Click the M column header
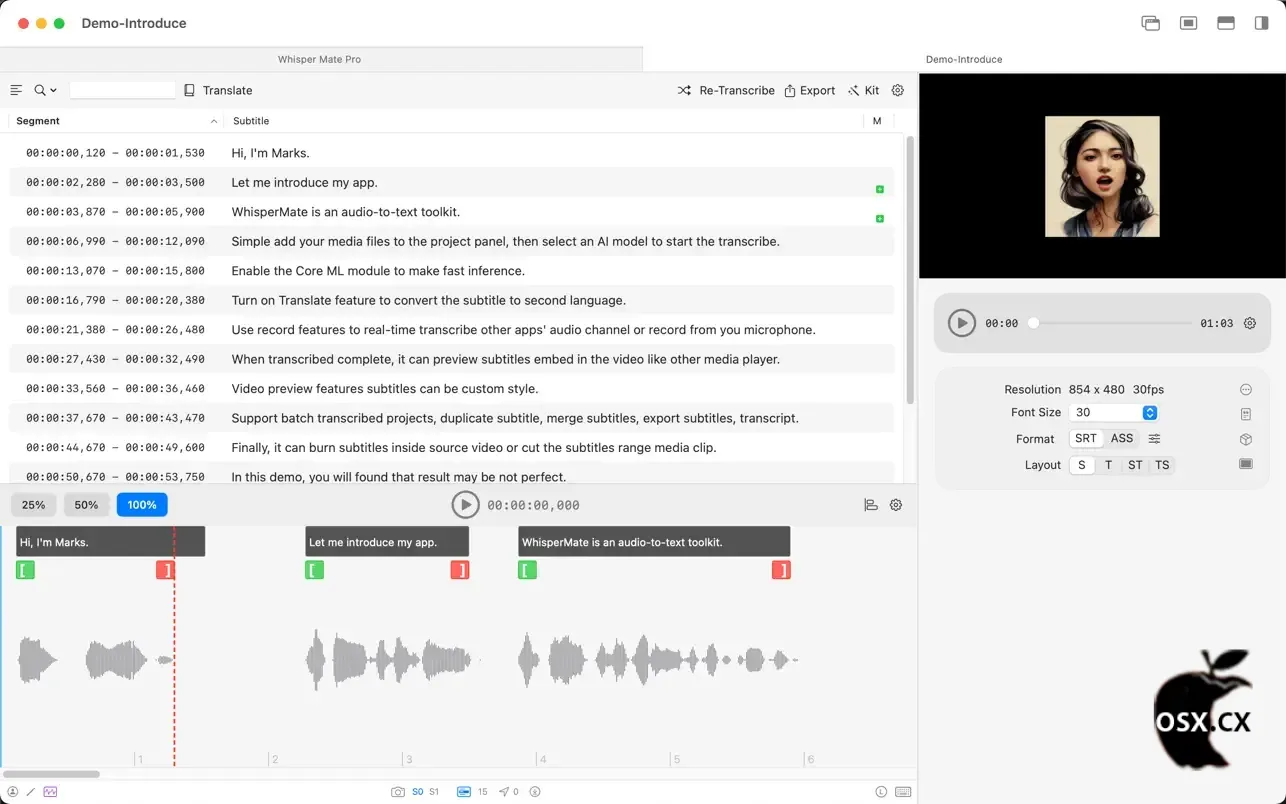 point(877,121)
